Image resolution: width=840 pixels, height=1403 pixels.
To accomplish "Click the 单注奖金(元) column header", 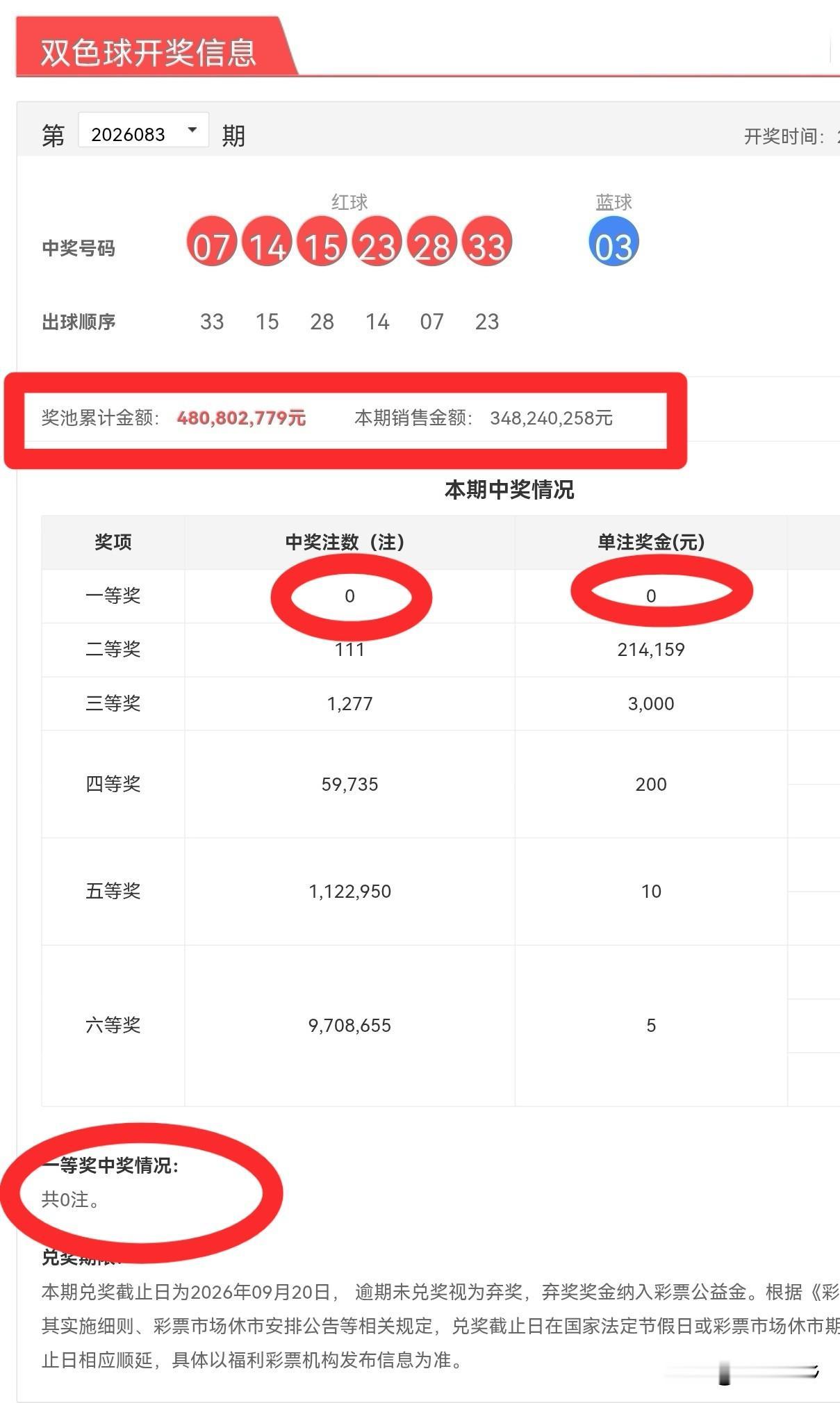I will 651,542.
